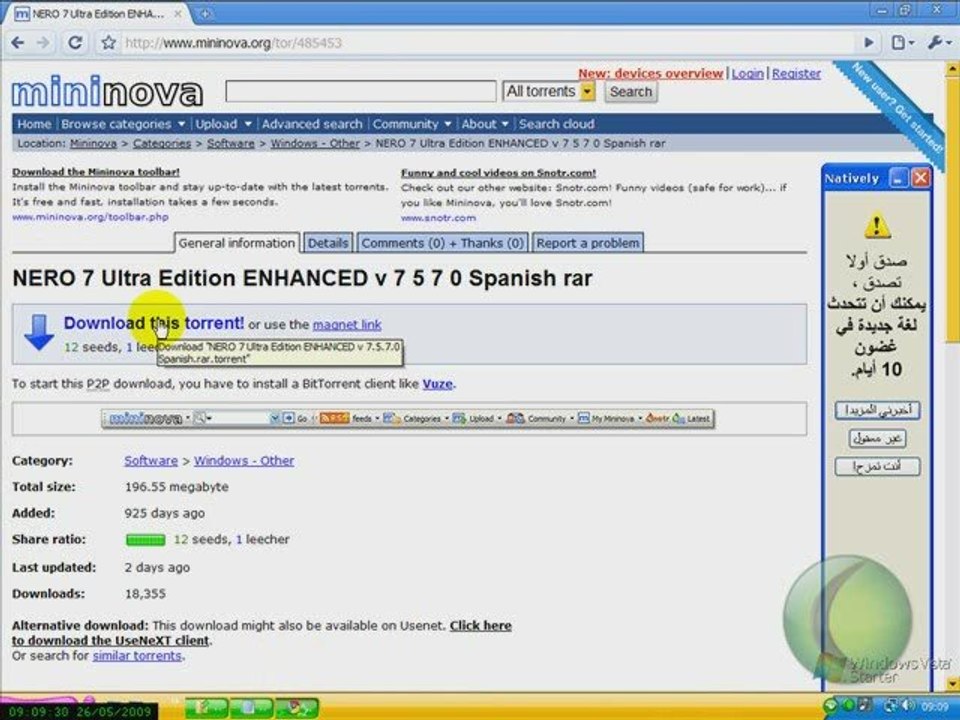The image size is (960, 720).
Task: Select the General information tab
Action: coord(237,243)
